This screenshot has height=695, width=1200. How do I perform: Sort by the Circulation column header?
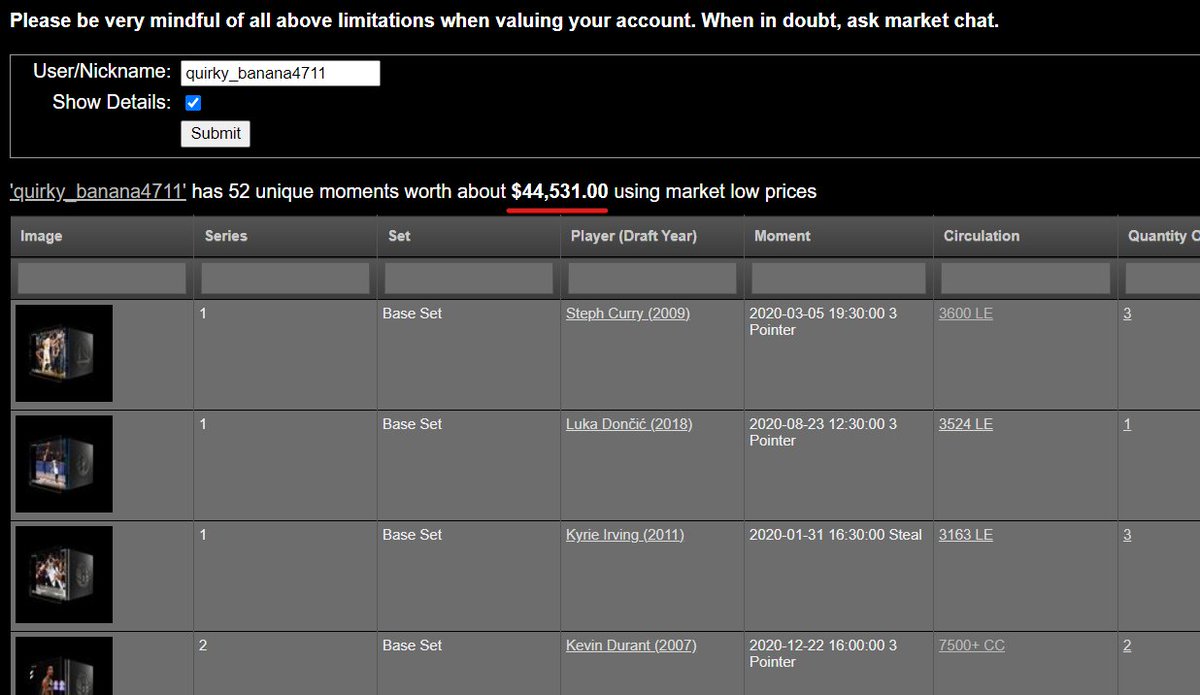(1025, 236)
